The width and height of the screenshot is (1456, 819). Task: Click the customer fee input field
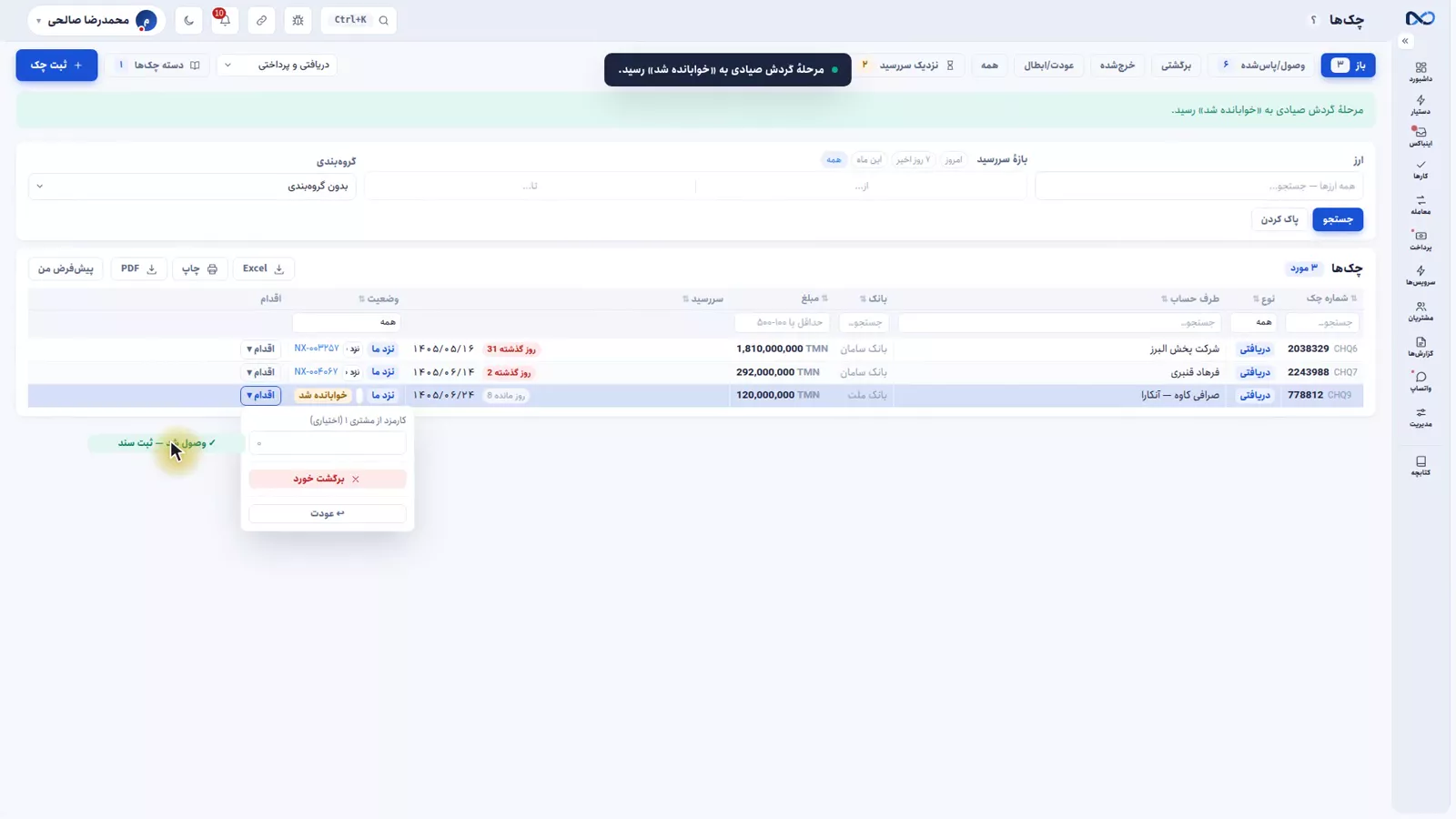click(x=328, y=443)
